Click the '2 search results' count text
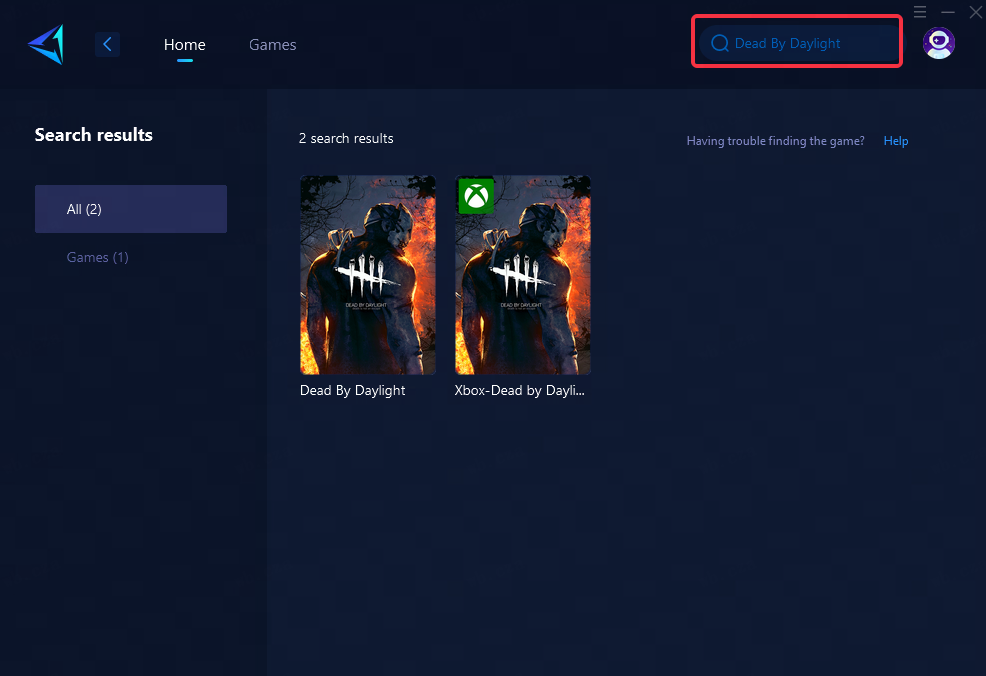Screen dimensions: 986x676 pos(346,139)
